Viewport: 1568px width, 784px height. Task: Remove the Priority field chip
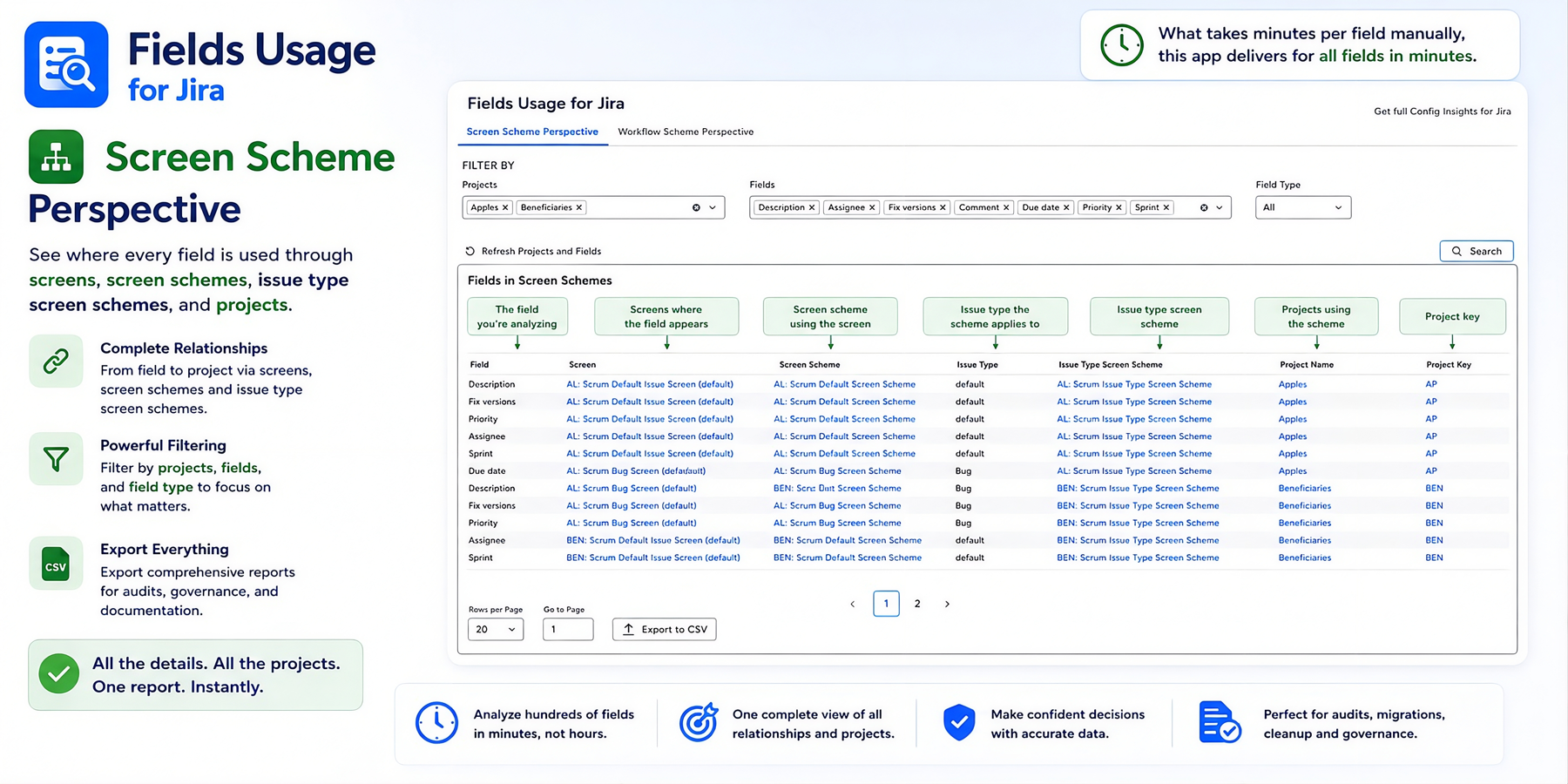point(1119,207)
